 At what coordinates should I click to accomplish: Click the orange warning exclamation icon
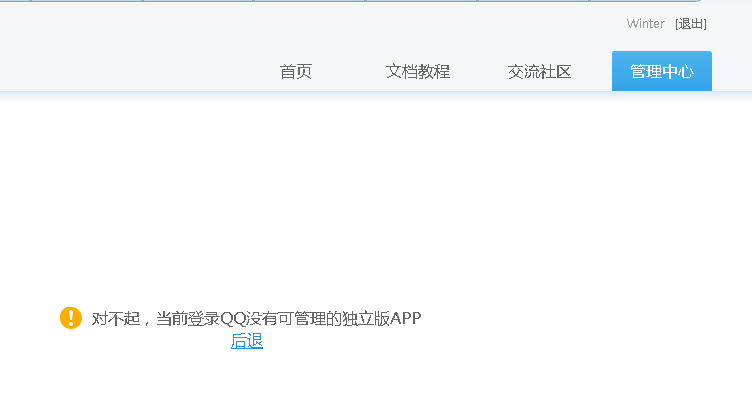click(x=71, y=318)
